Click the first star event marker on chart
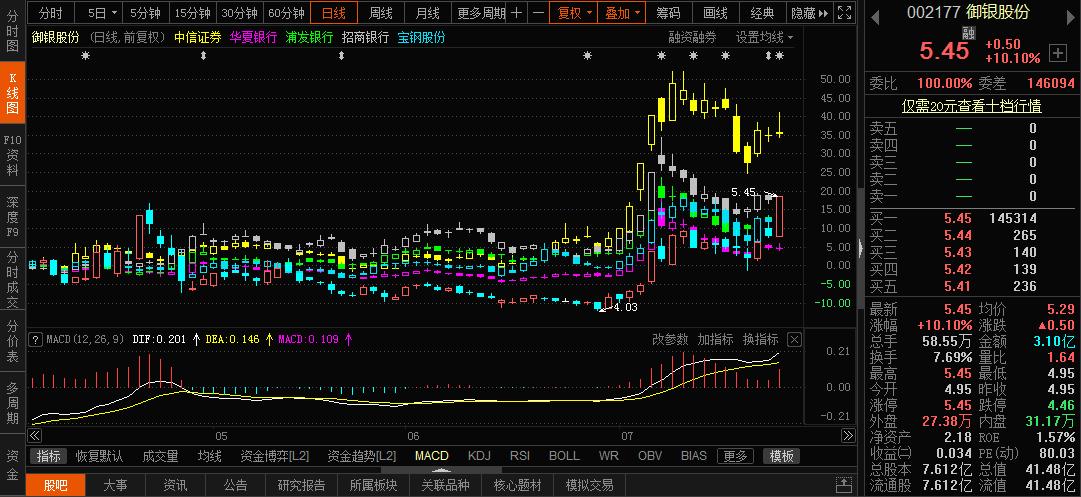 tap(85, 56)
